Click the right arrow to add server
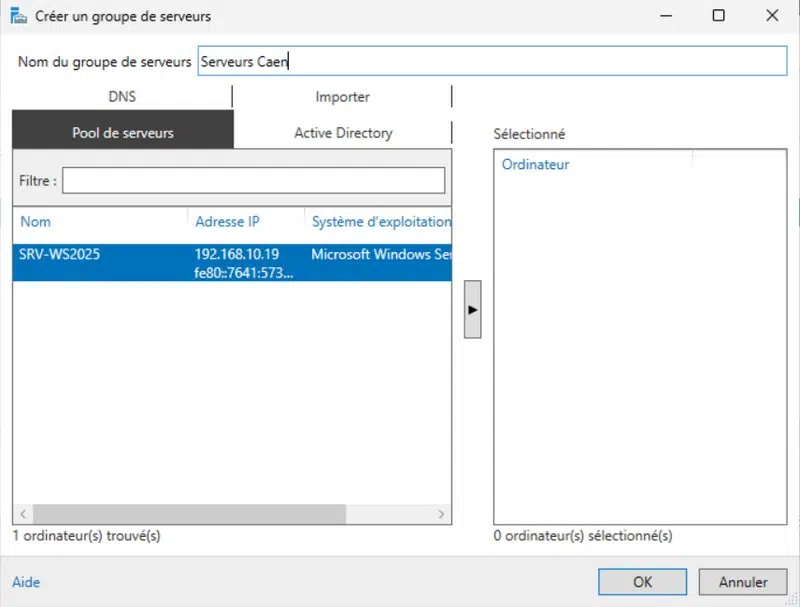Screen dimensions: 800x607 [473, 310]
